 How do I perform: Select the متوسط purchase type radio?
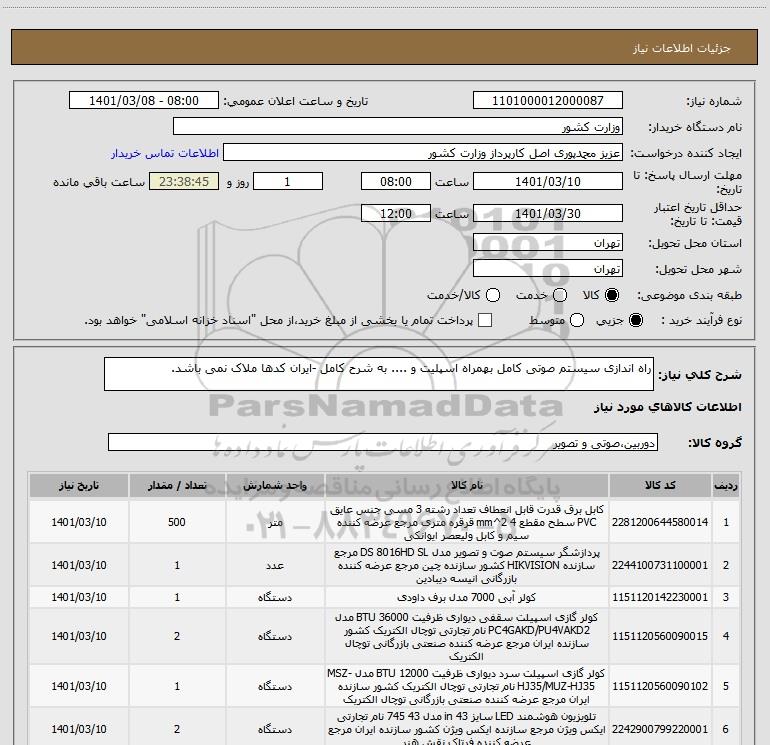(577, 320)
